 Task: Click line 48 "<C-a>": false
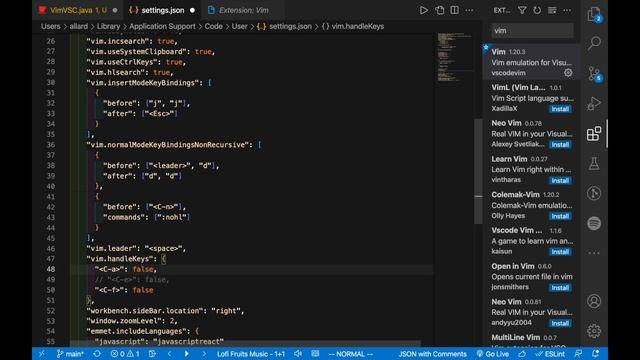125,269
